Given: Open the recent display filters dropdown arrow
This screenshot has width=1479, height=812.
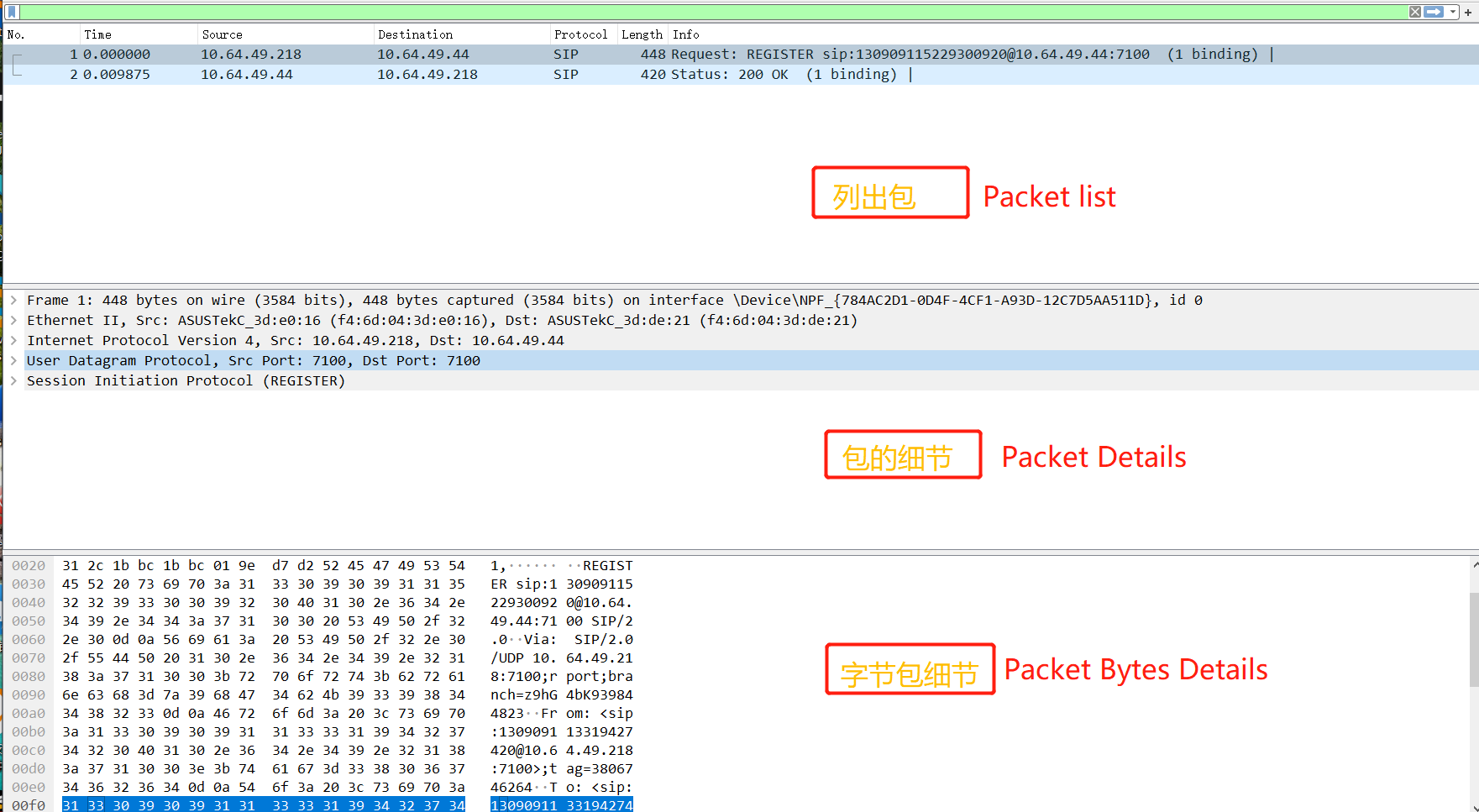Looking at the screenshot, I should (x=1453, y=12).
